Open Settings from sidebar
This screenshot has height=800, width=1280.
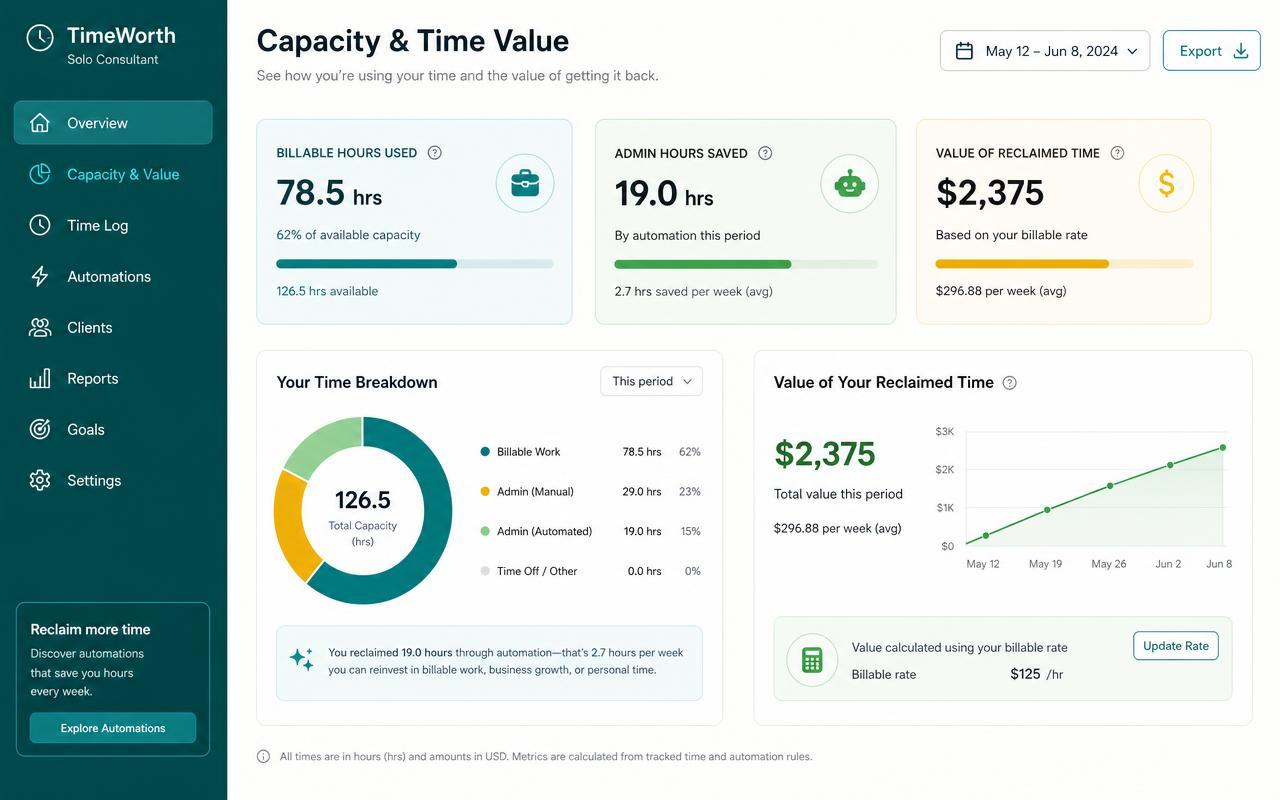113,480
